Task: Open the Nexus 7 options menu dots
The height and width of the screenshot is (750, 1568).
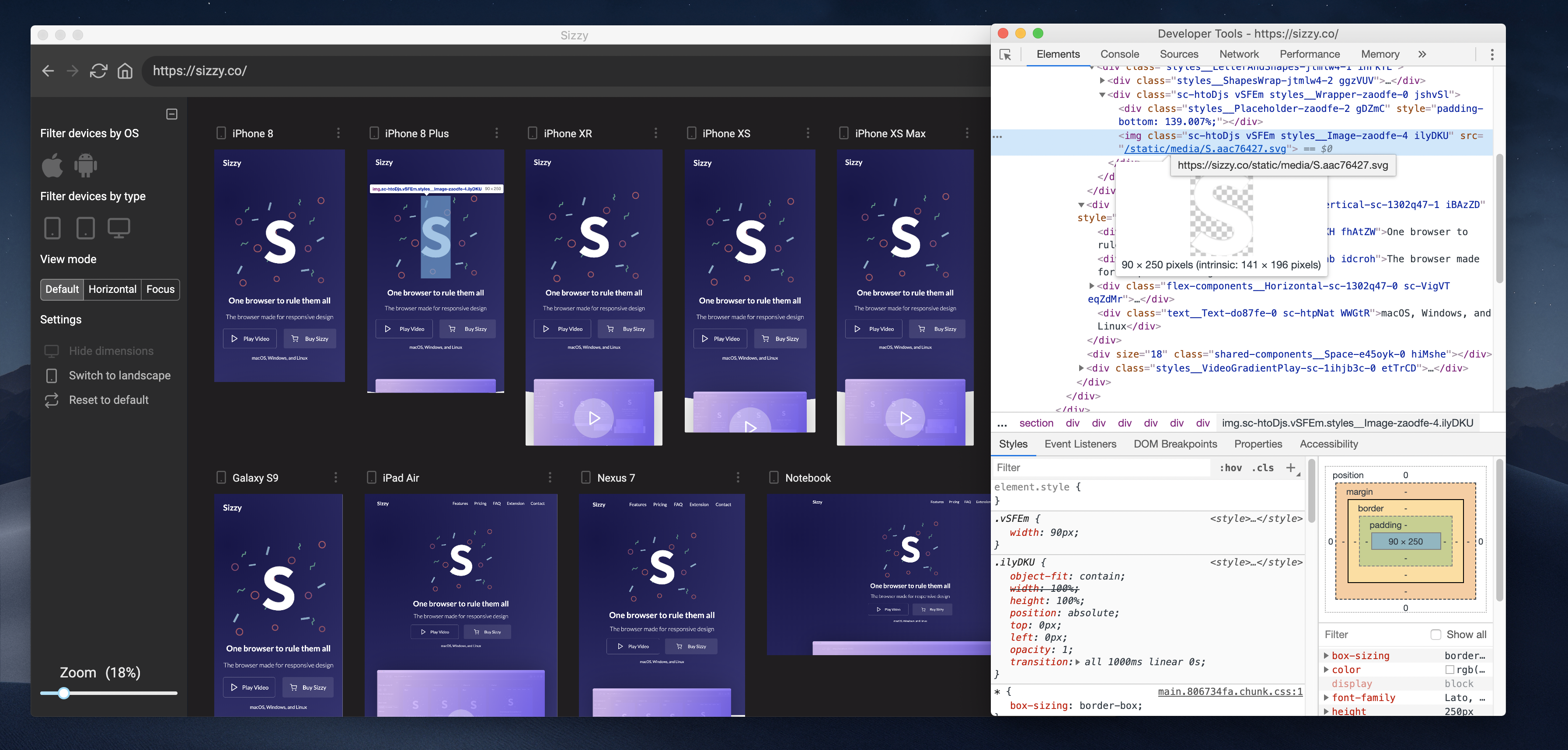Action: pyautogui.click(x=738, y=478)
